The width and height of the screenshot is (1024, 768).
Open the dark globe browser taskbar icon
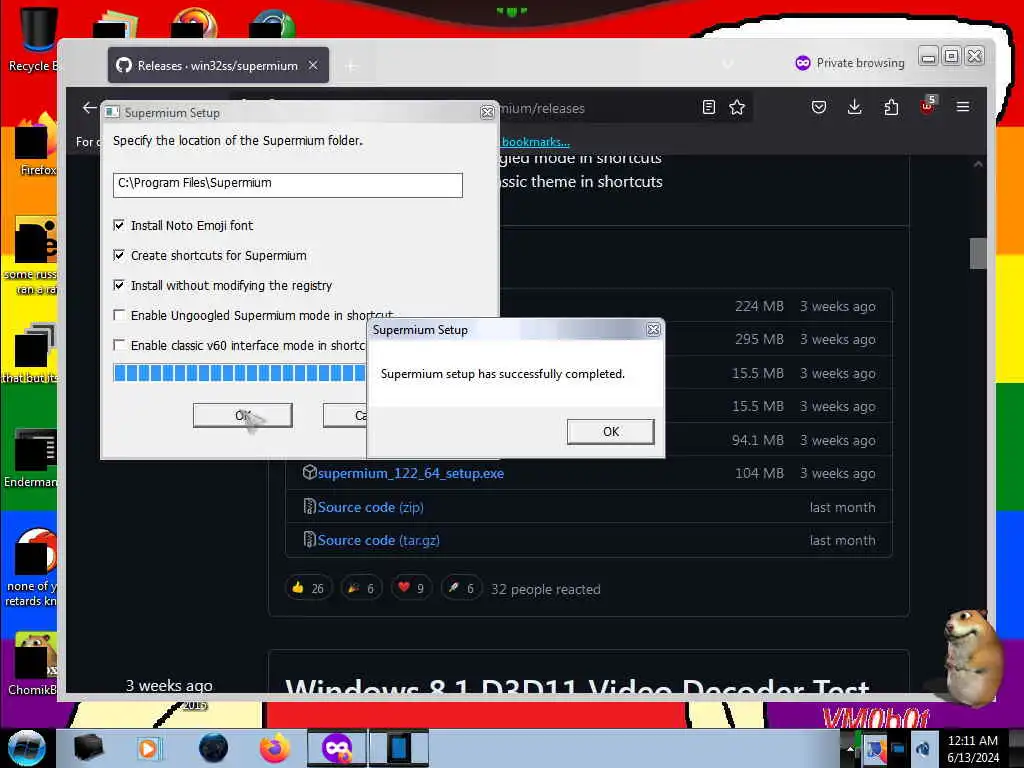[213, 748]
